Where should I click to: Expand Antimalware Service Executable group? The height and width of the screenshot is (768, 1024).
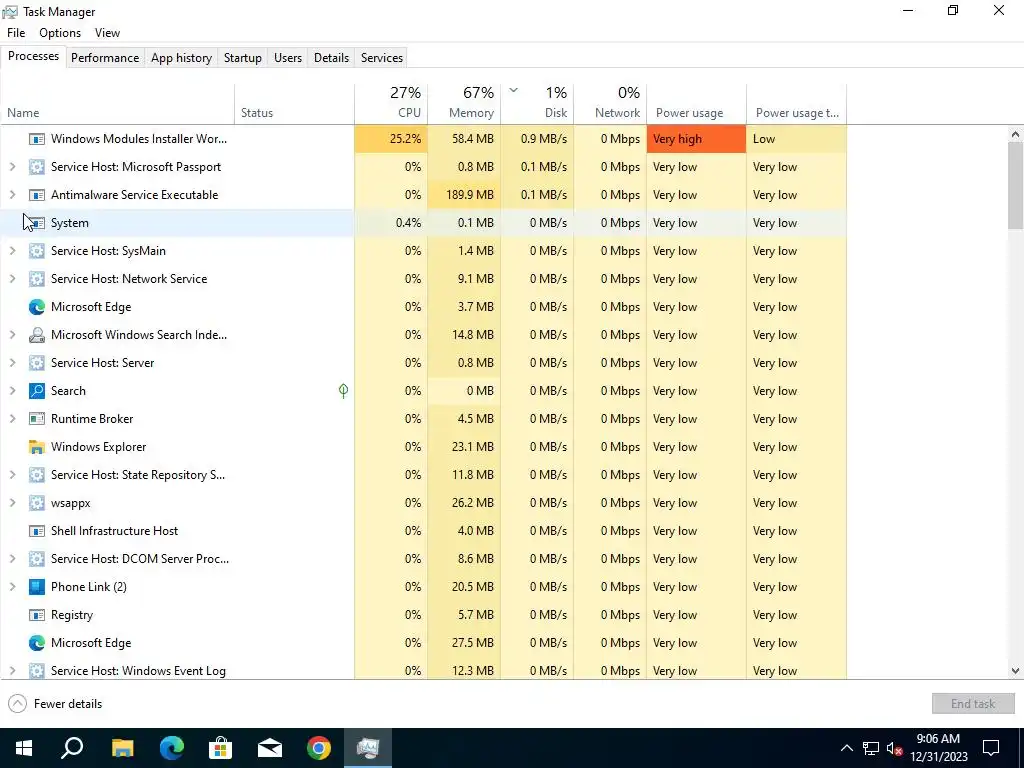pyautogui.click(x=12, y=195)
